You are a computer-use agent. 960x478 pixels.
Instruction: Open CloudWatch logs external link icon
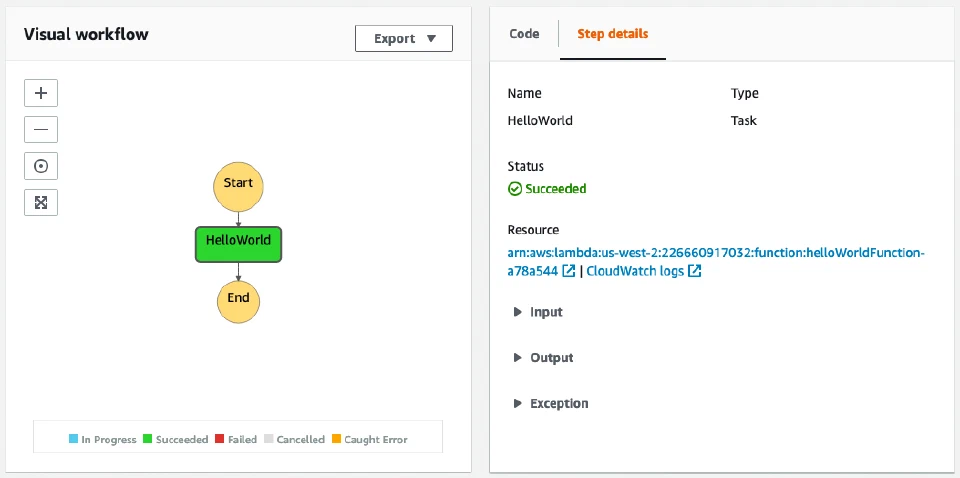694,271
